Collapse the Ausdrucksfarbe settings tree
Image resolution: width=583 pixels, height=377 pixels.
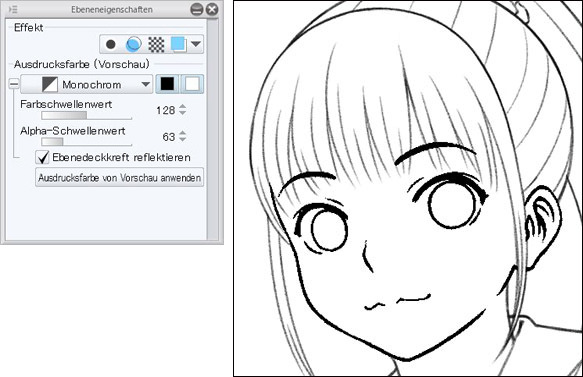[14, 84]
